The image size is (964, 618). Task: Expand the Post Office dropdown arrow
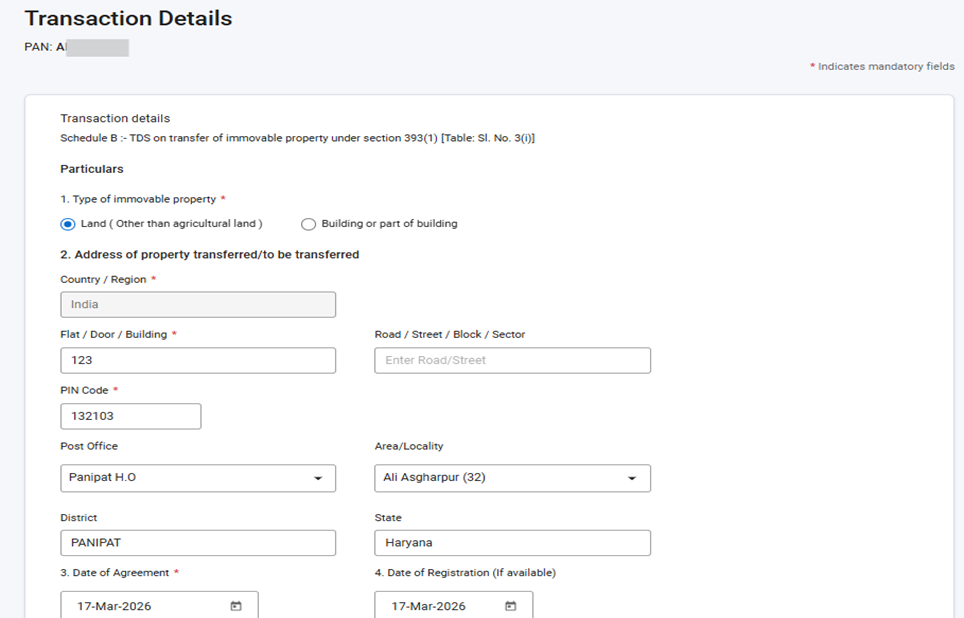(x=318, y=479)
